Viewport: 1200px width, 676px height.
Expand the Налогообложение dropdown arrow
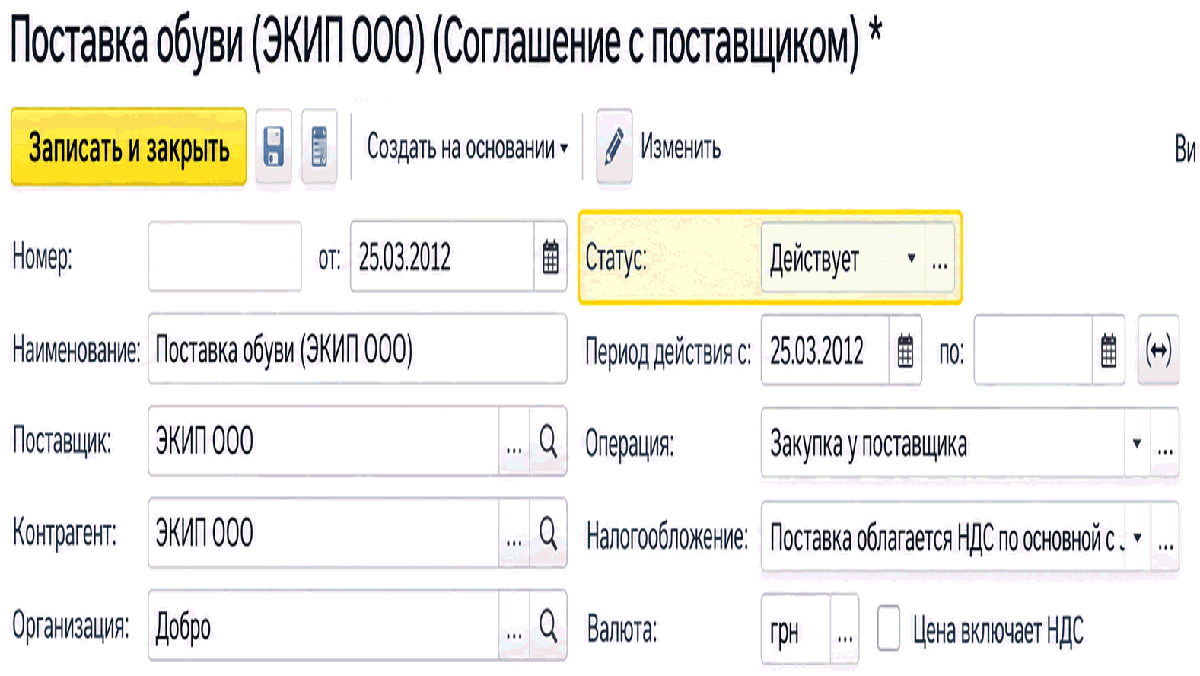pyautogui.click(x=1138, y=537)
